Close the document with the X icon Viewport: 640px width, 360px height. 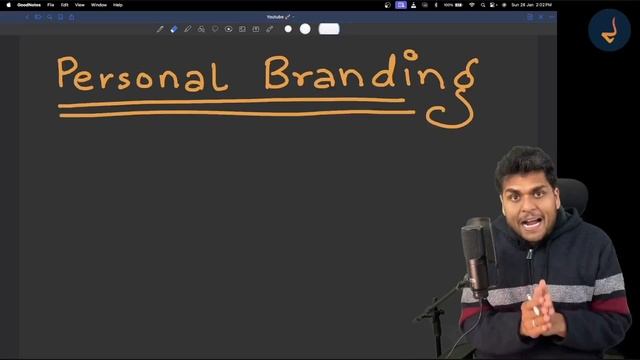point(541,17)
